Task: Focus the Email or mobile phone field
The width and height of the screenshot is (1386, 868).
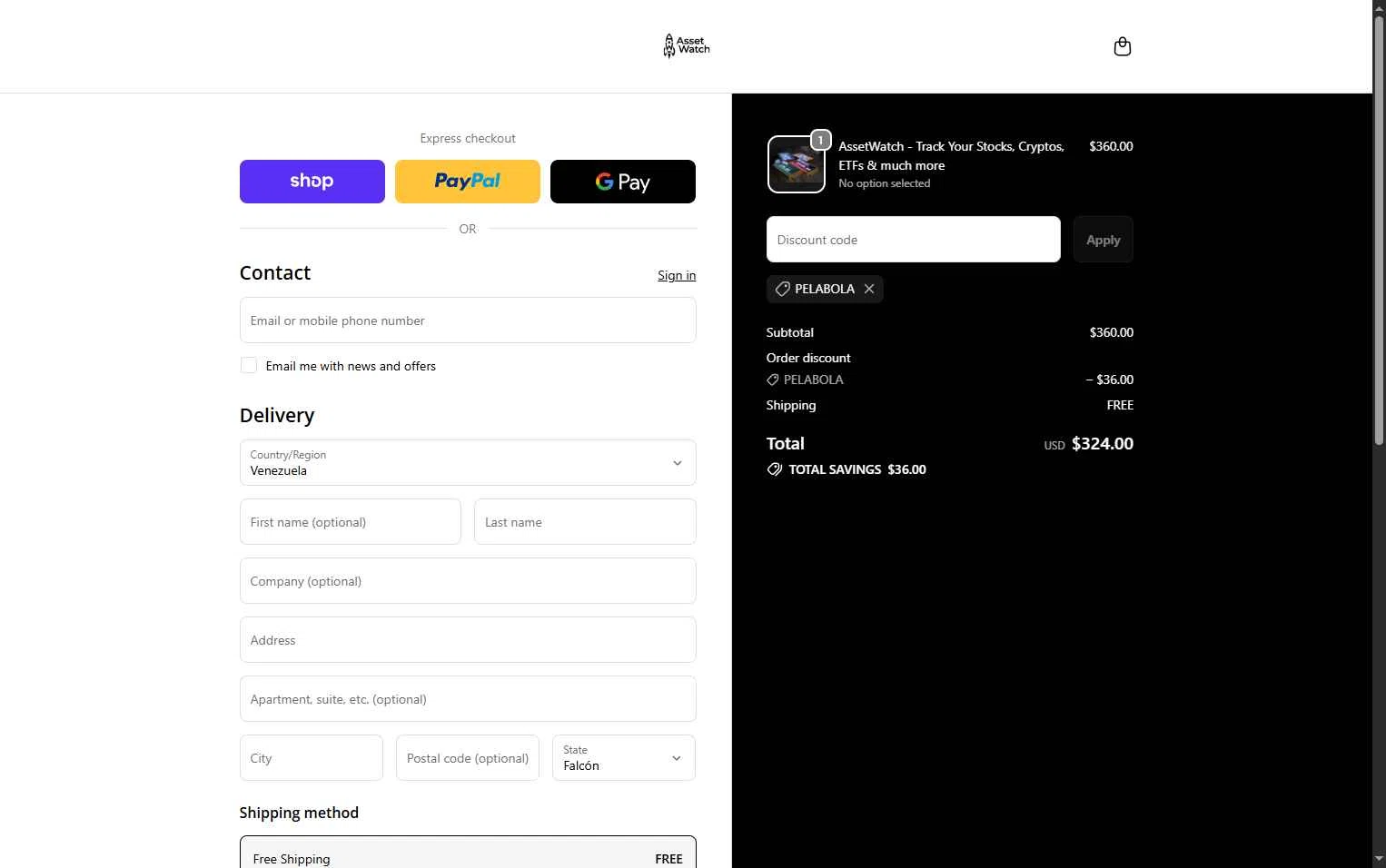Action: pos(468,321)
